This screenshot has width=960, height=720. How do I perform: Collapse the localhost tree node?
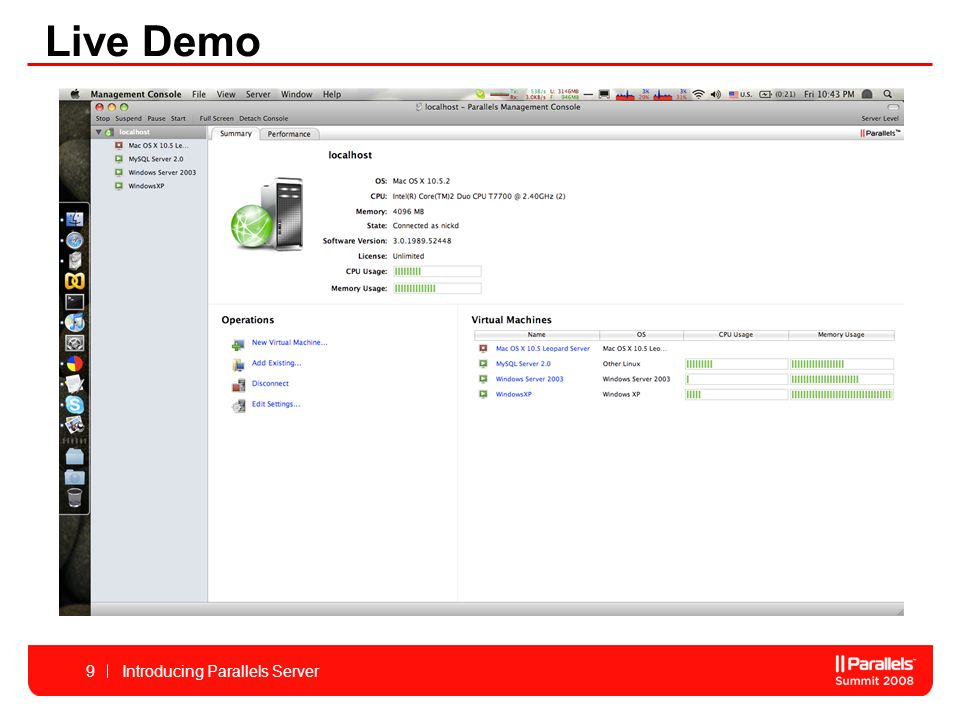(98, 132)
